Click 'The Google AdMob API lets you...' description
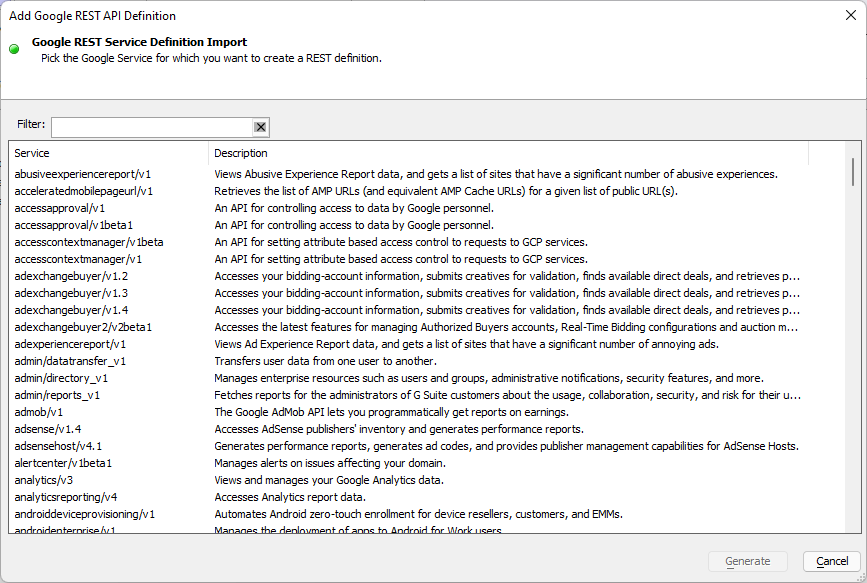867x583 pixels. [x=391, y=412]
